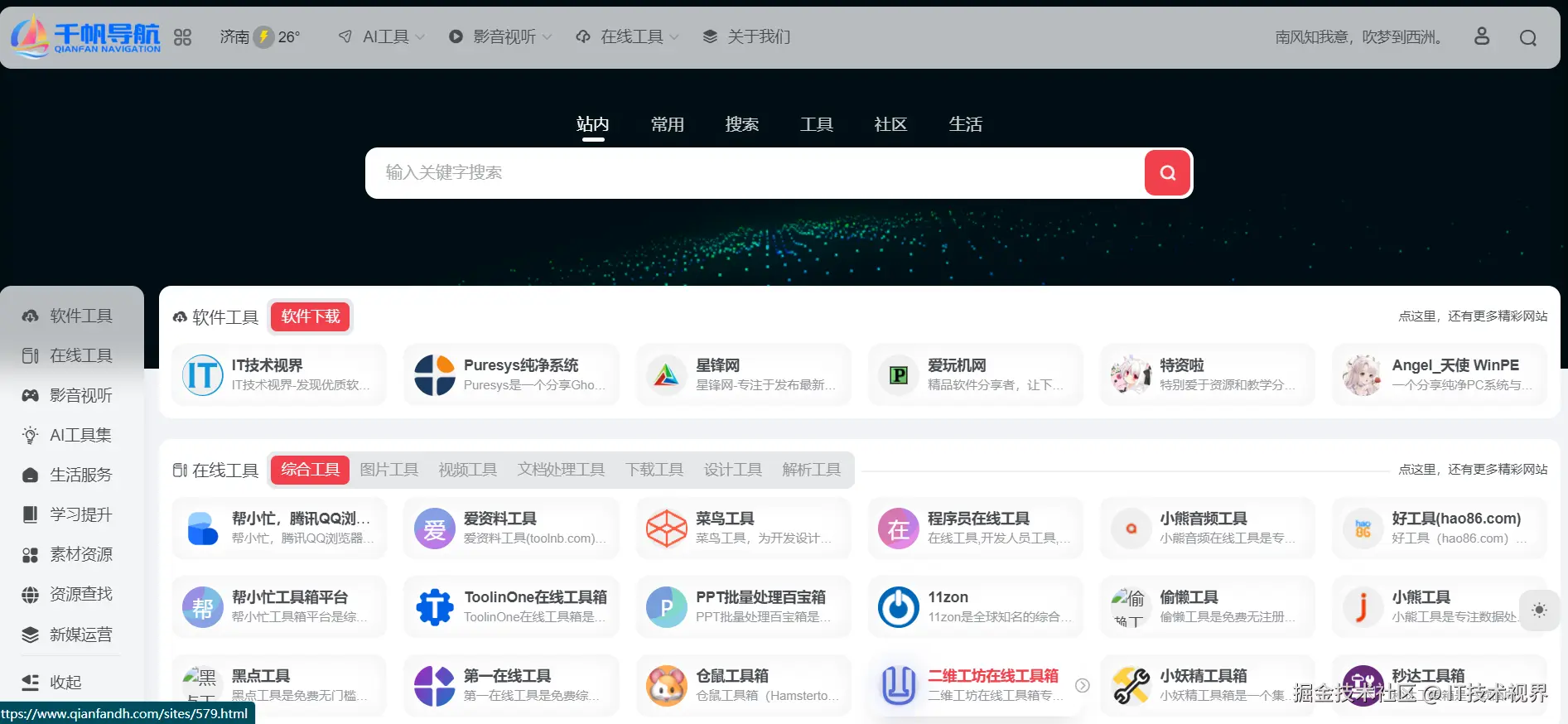1568x724 pixels.
Task: Click the keyword search input field
Action: pyautogui.click(x=755, y=173)
